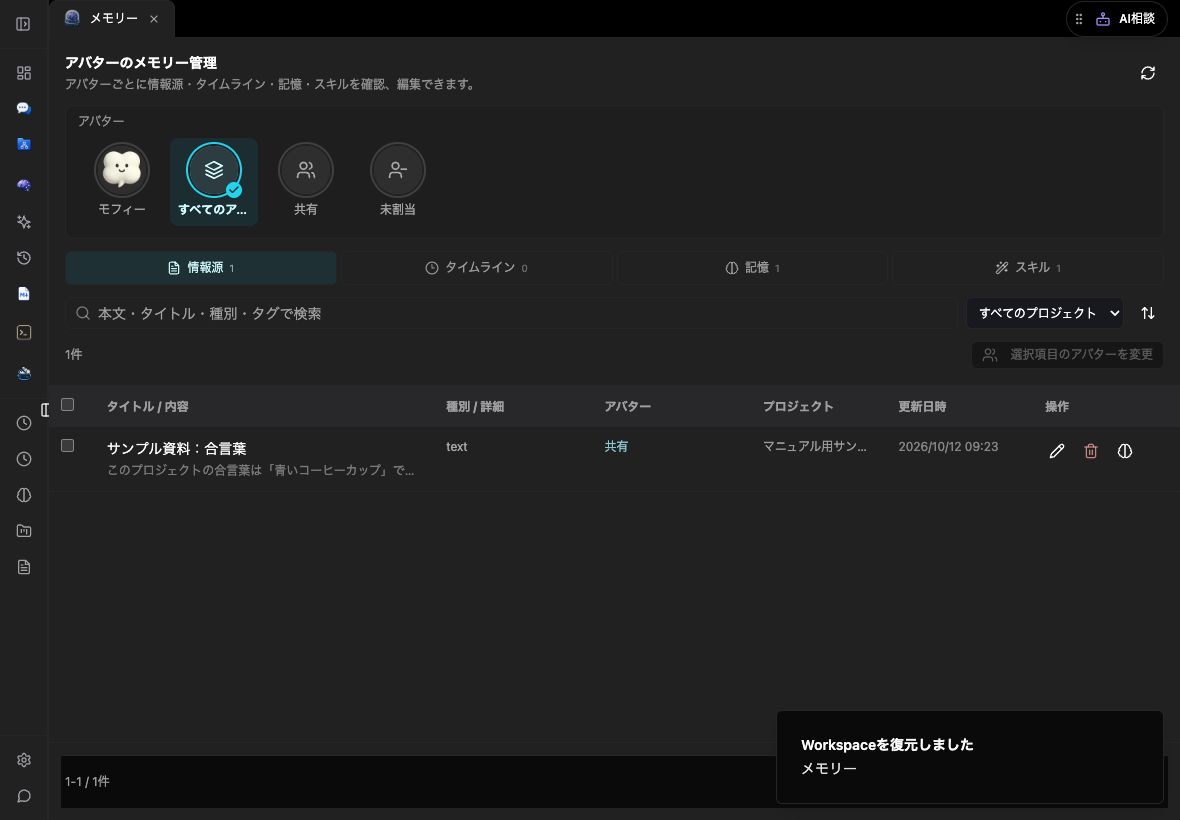Open the outlined brain icon in sidebar
This screenshot has width=1180, height=820.
pos(24,495)
